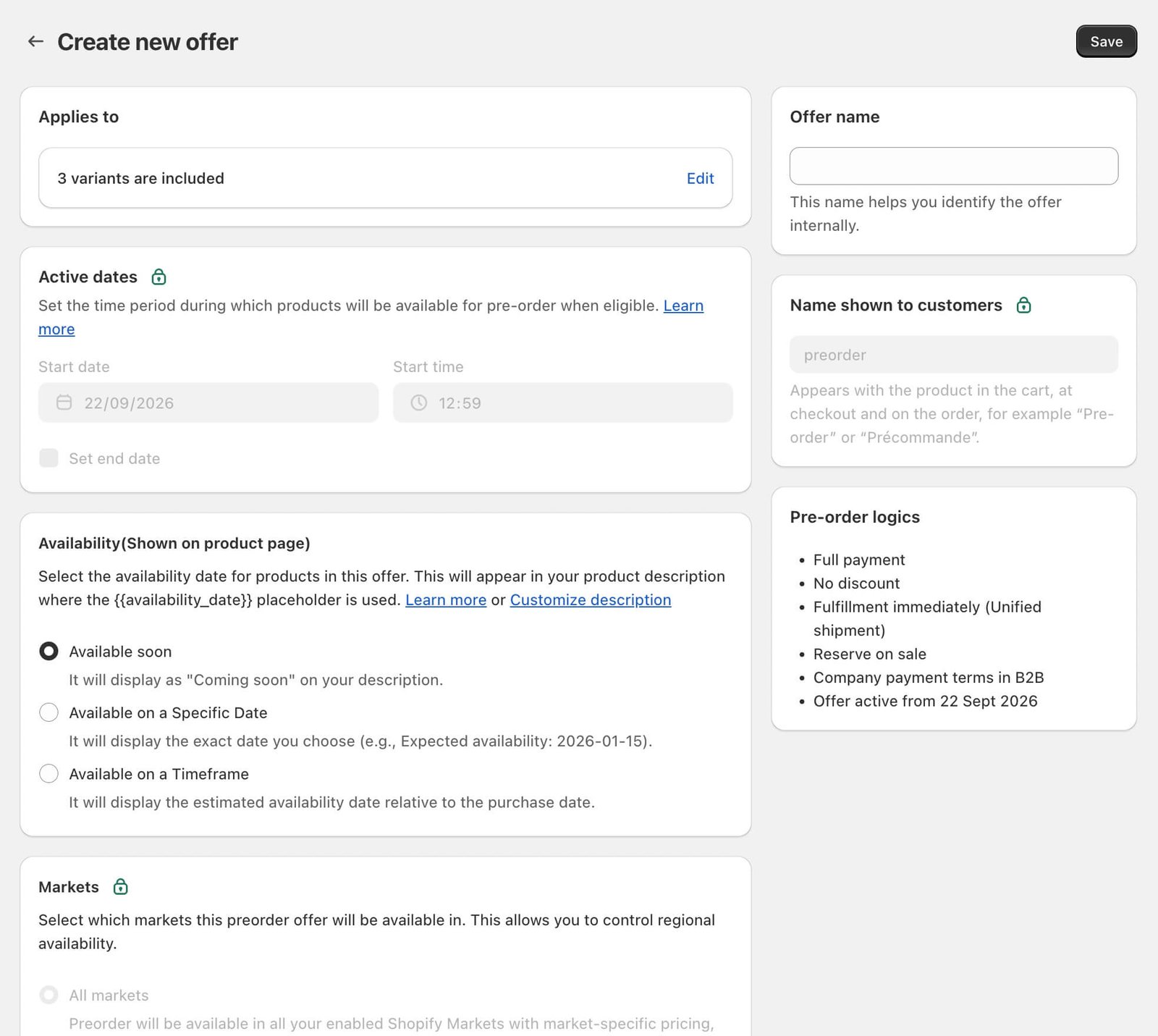
Task: Tick the Set end date checkbox
Action: [48, 458]
